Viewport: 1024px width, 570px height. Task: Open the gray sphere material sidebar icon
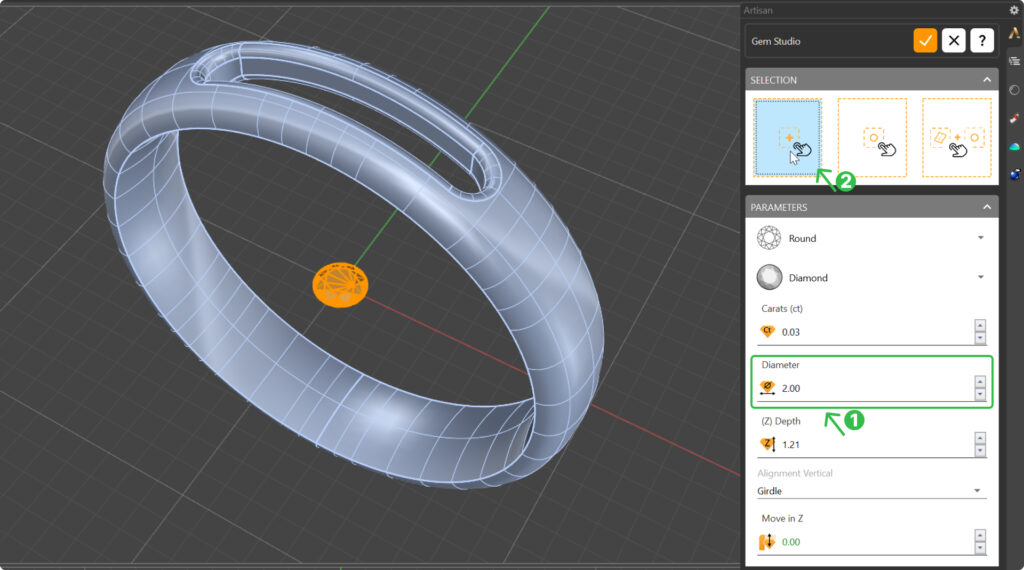tap(1014, 90)
